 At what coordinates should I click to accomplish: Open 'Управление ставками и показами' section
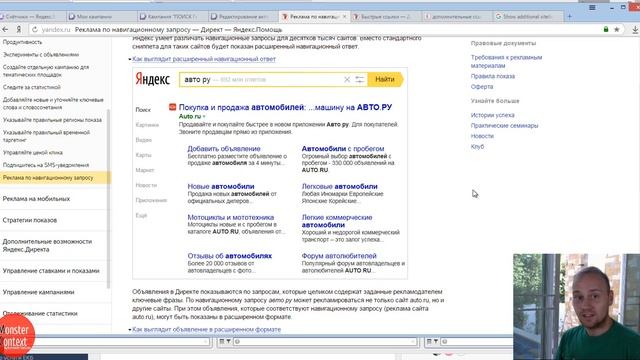click(x=51, y=271)
